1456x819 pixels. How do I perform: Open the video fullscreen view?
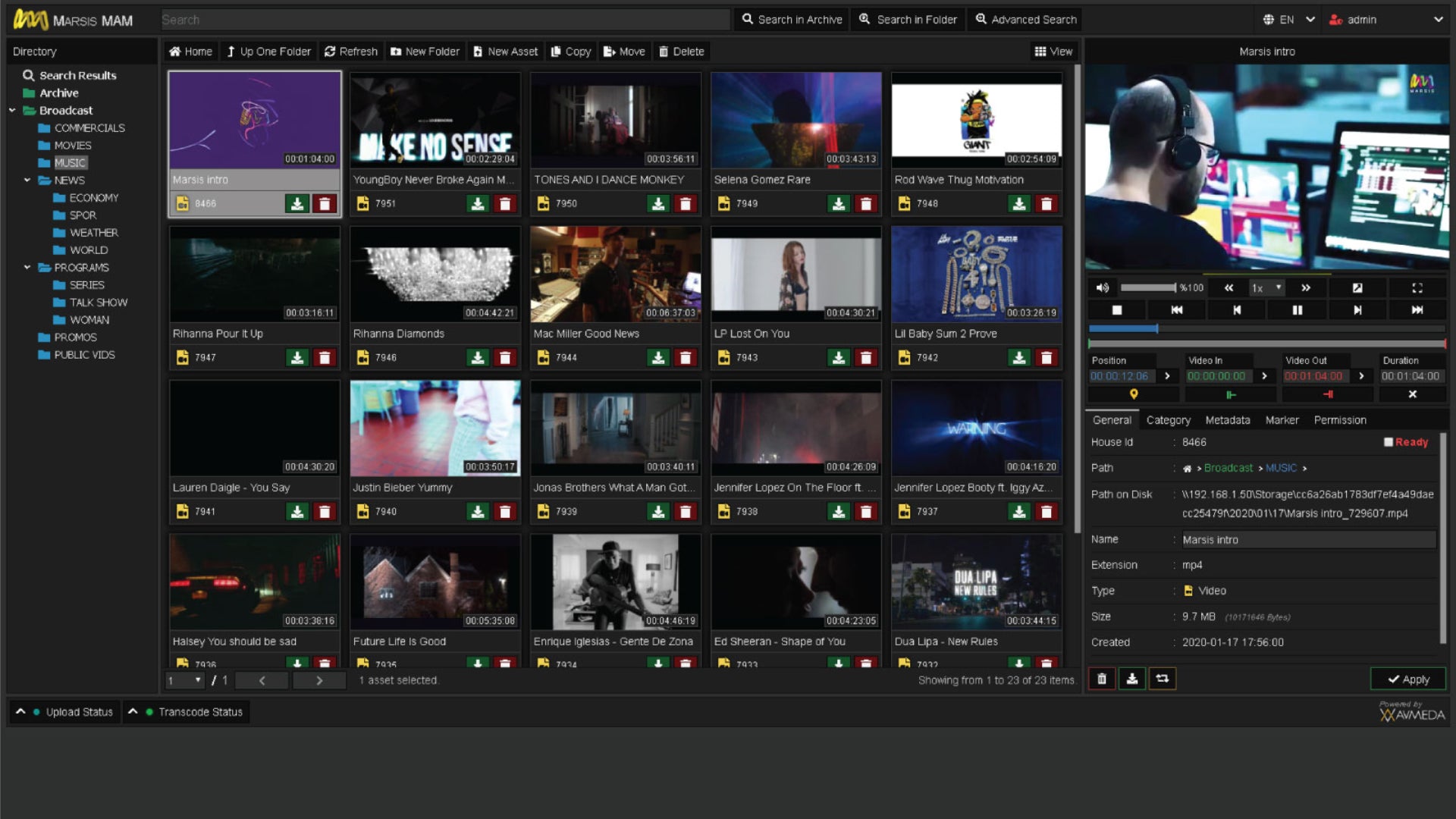pos(1418,287)
